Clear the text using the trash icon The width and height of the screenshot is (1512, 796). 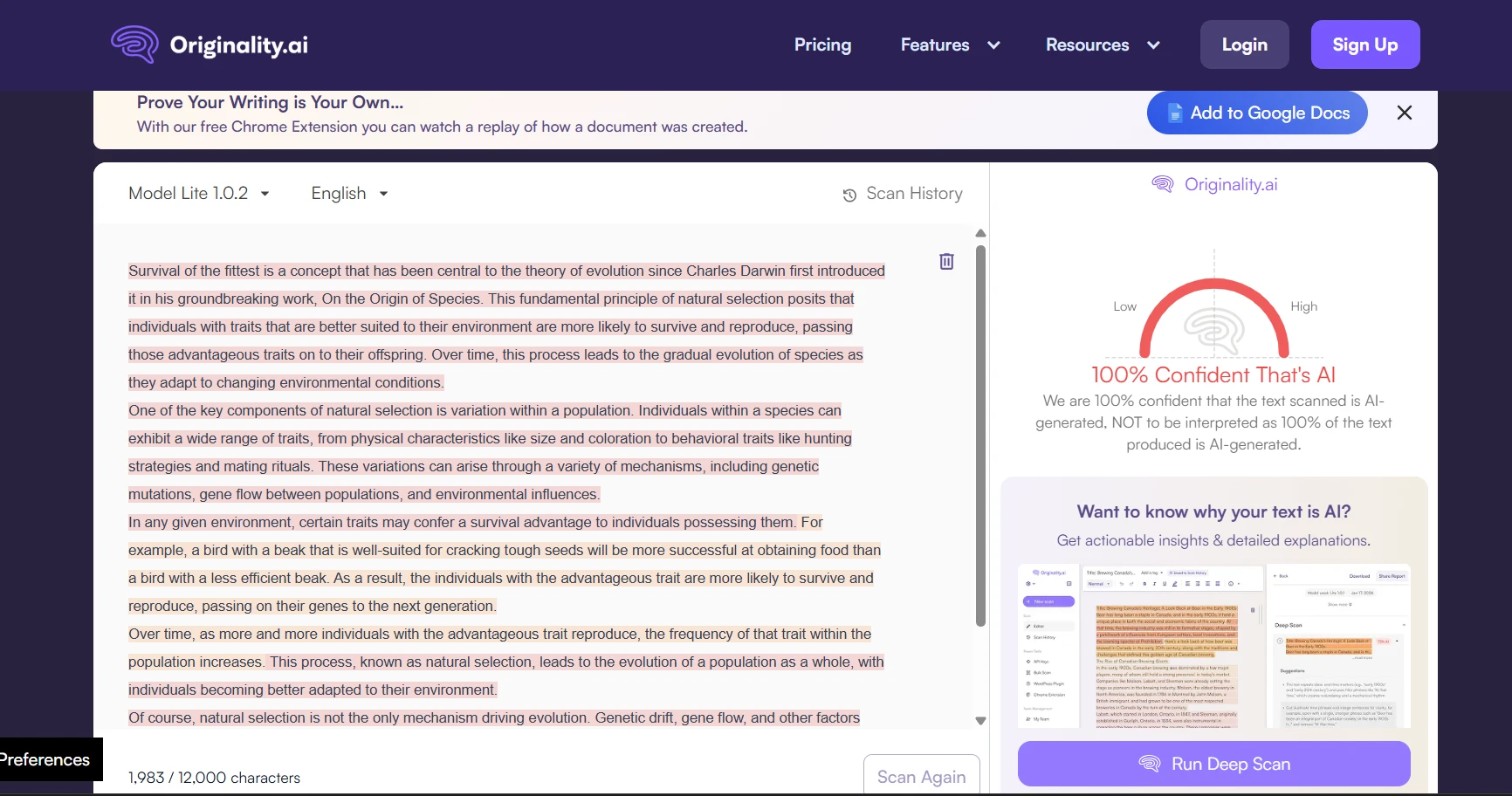[945, 261]
